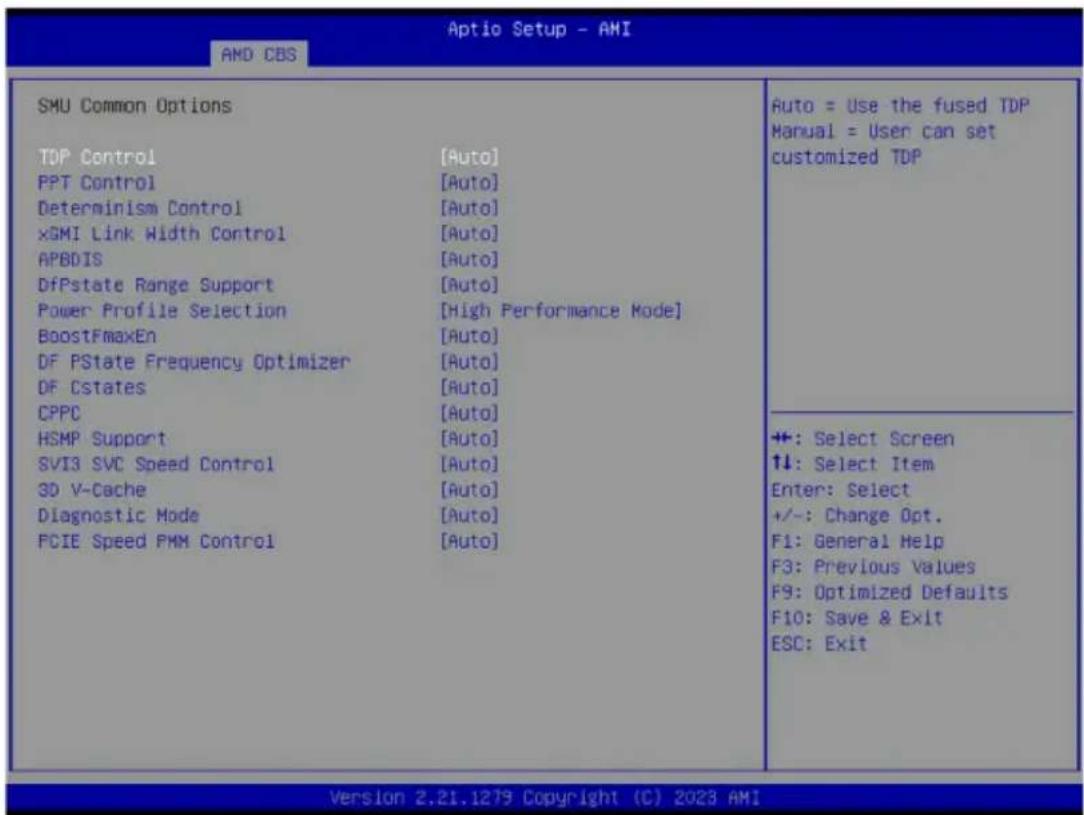Click the F1: General Help hint
1084x815 pixels.
[x=857, y=541]
